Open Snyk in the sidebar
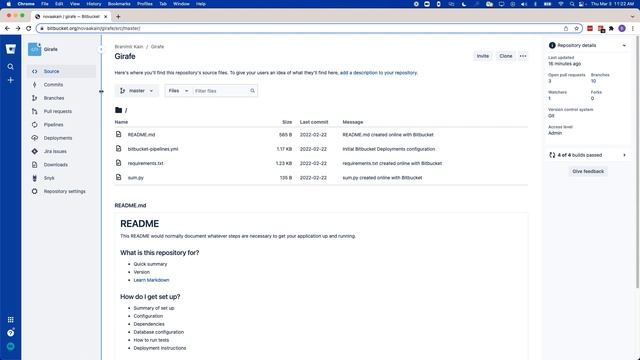Image resolution: width=640 pixels, height=360 pixels. click(62, 178)
